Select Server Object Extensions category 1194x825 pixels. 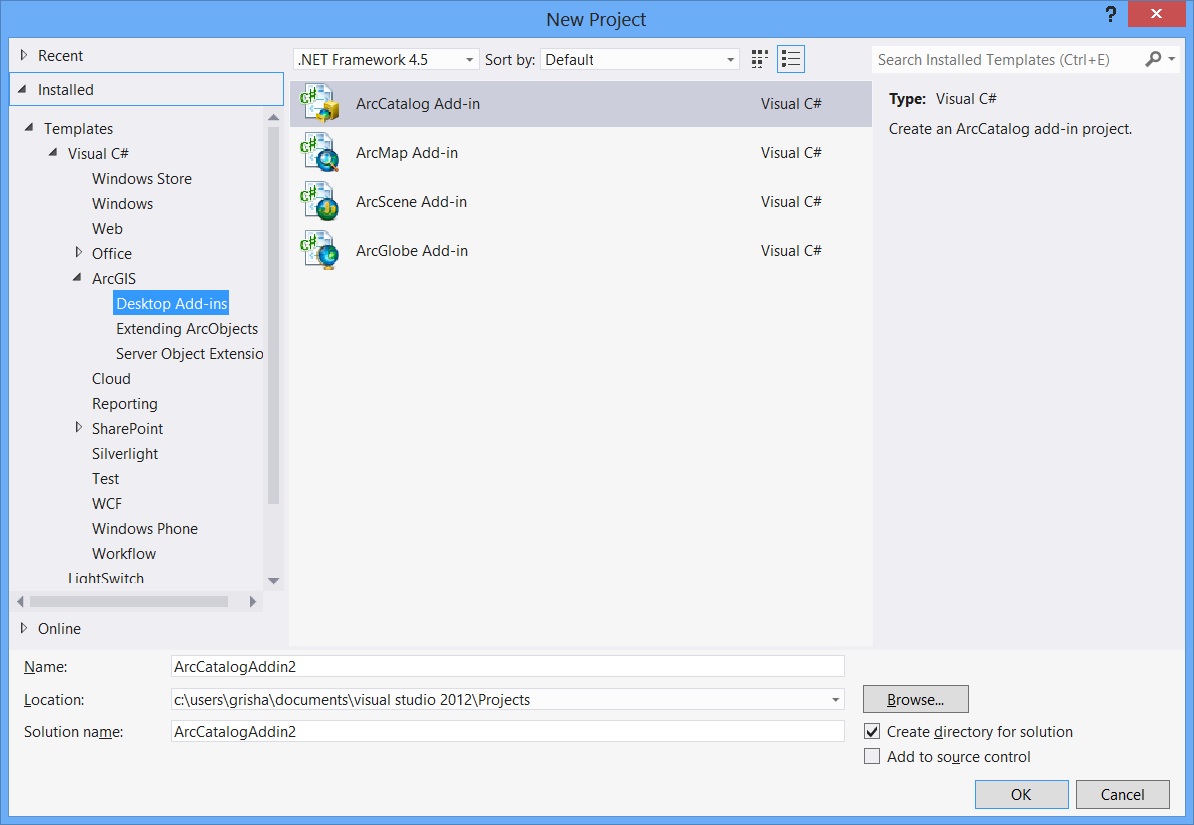pyautogui.click(x=189, y=353)
